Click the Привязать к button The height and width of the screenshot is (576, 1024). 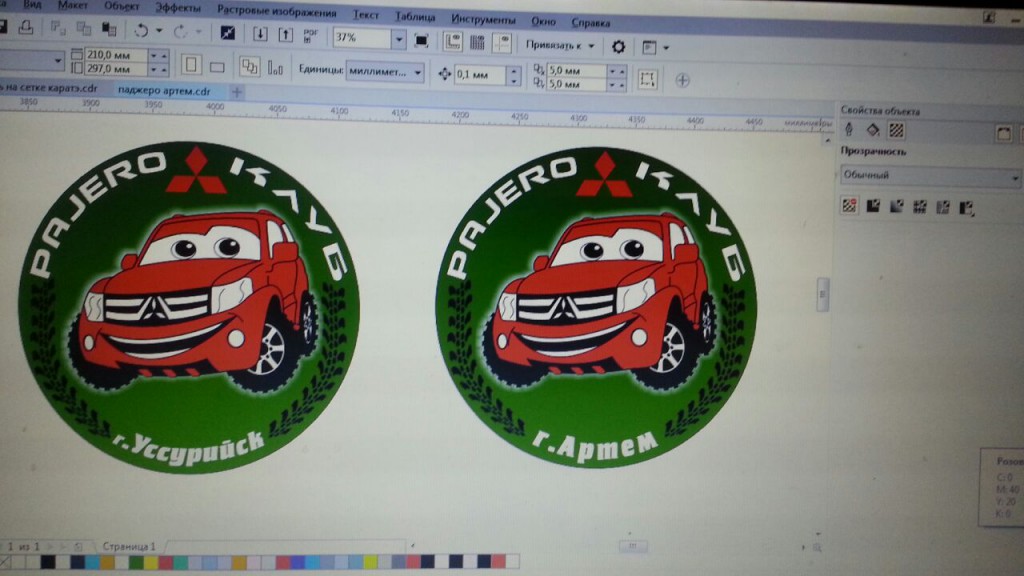(x=560, y=45)
